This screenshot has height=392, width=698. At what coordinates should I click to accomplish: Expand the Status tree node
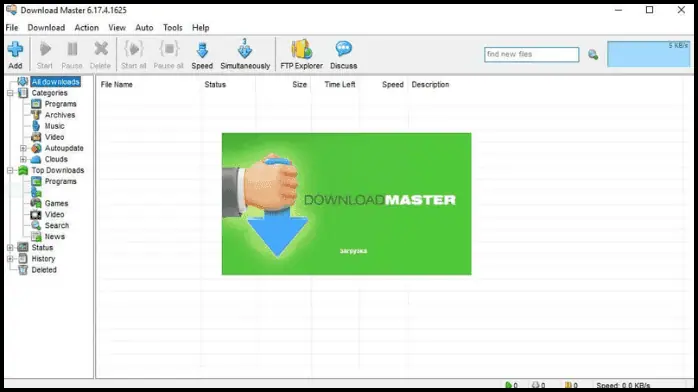(x=10, y=248)
